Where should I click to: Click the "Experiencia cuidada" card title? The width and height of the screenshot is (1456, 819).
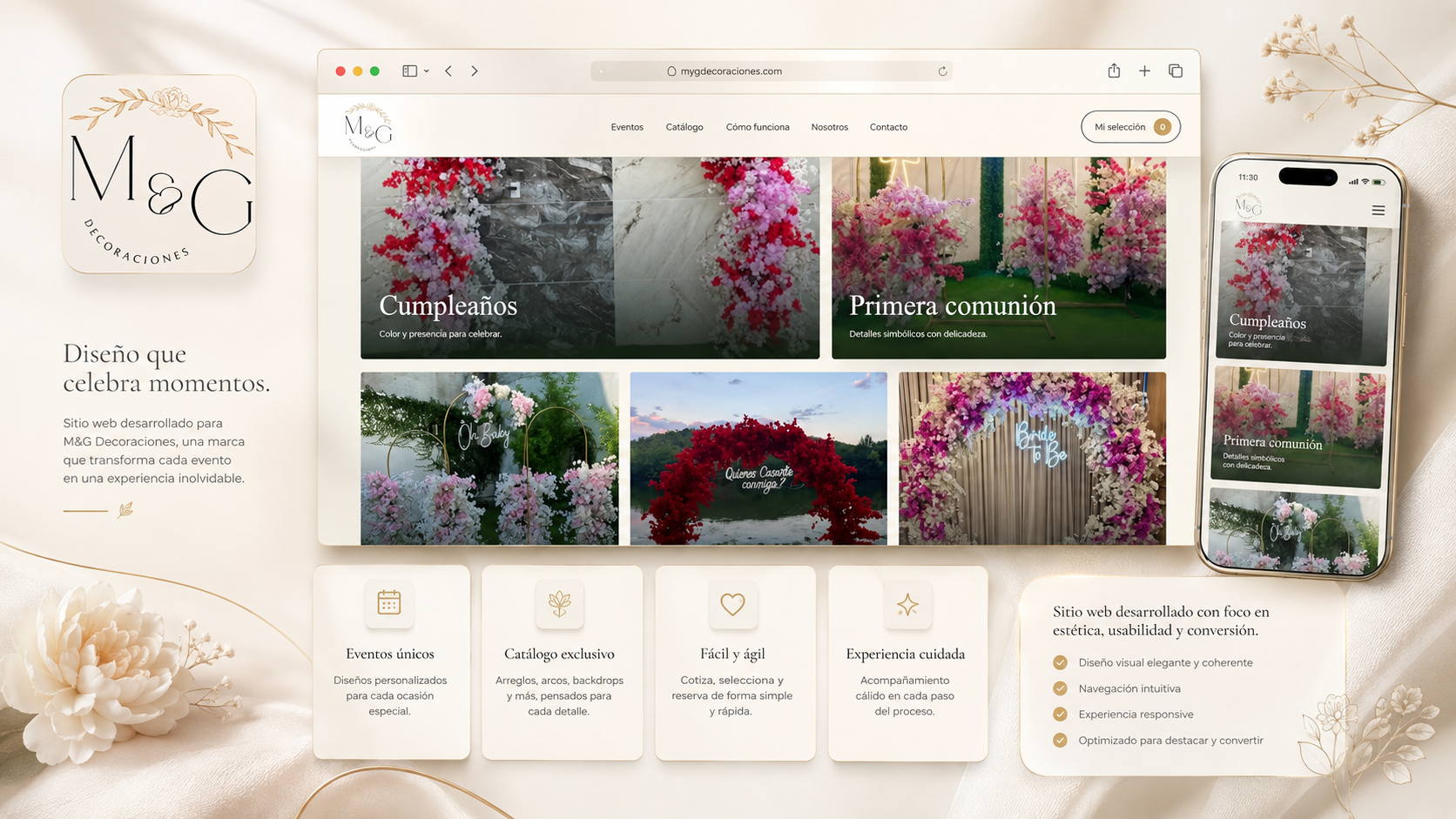pos(906,654)
